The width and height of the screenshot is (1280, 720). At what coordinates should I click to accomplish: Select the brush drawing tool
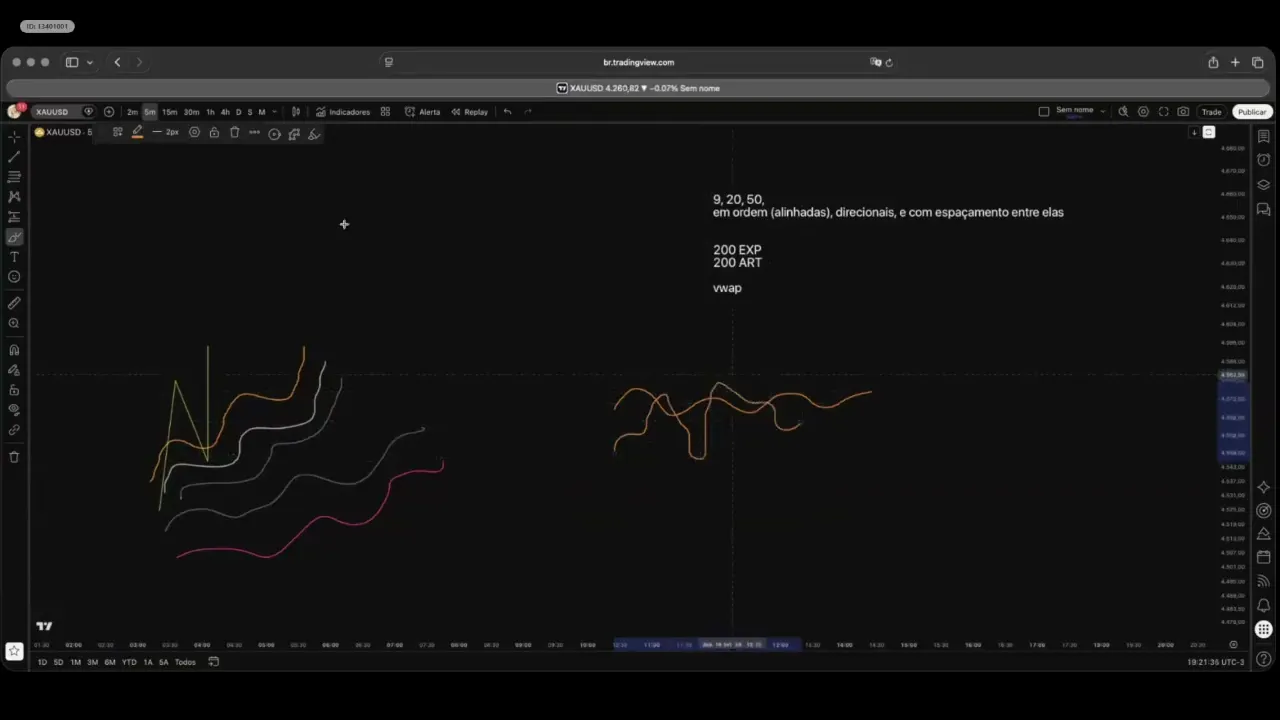[14, 237]
